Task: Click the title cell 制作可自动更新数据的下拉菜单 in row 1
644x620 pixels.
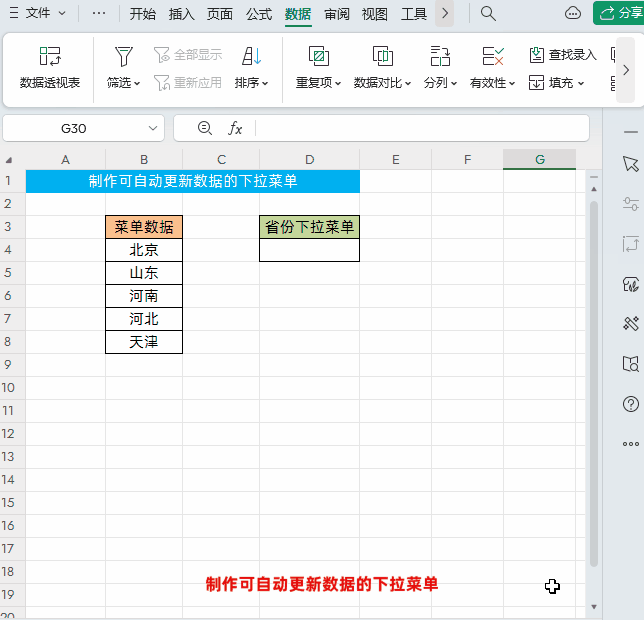Action: tap(193, 181)
